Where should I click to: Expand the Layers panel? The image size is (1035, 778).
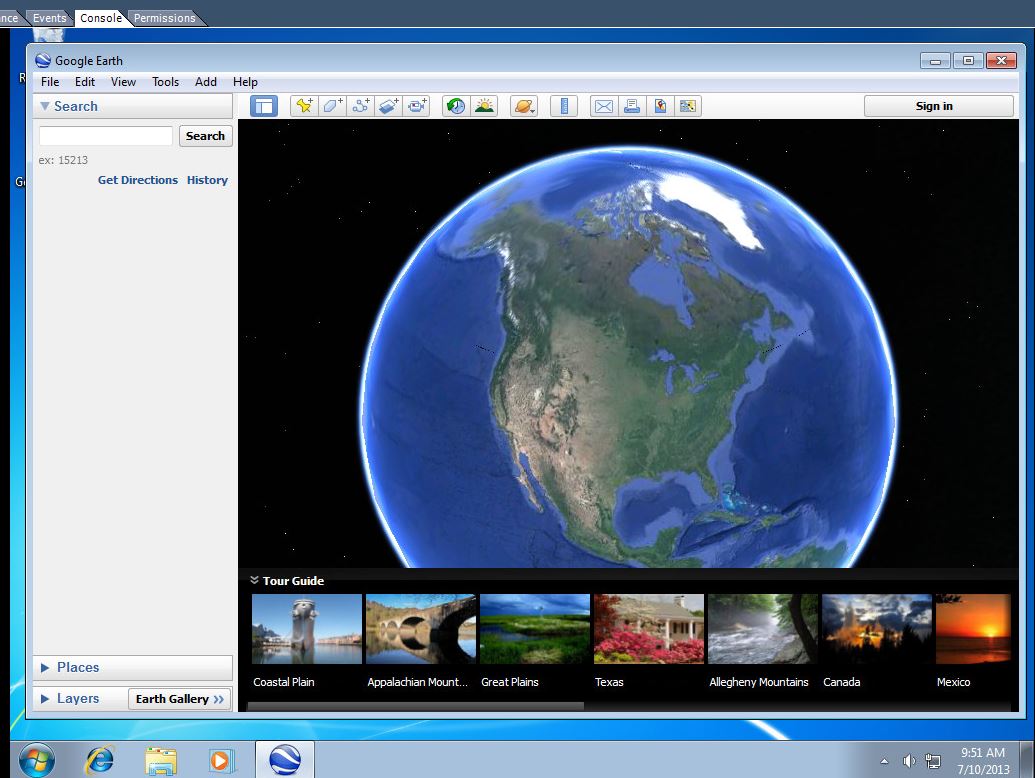click(x=45, y=699)
